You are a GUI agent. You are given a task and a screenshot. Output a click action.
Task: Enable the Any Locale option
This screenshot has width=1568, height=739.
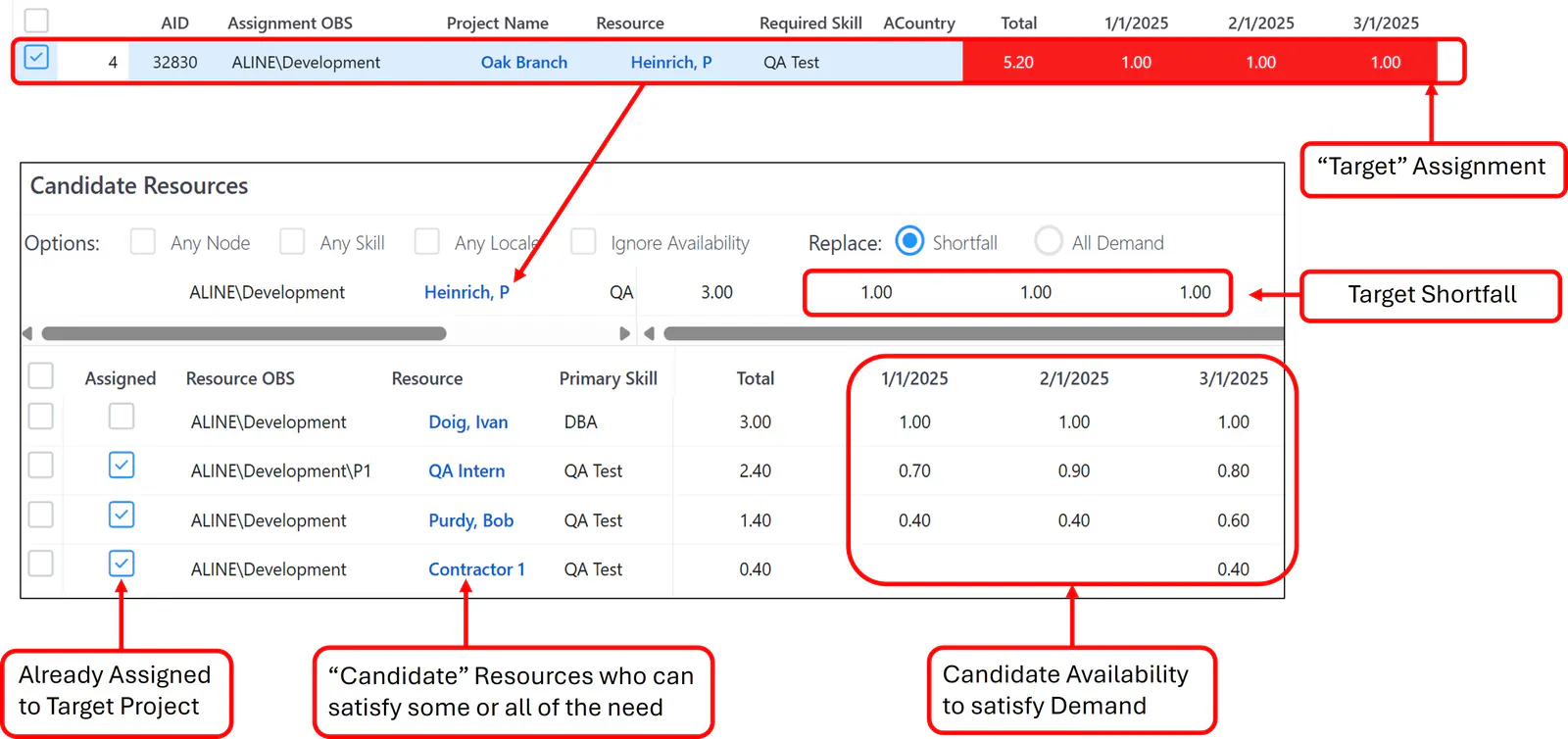[427, 241]
